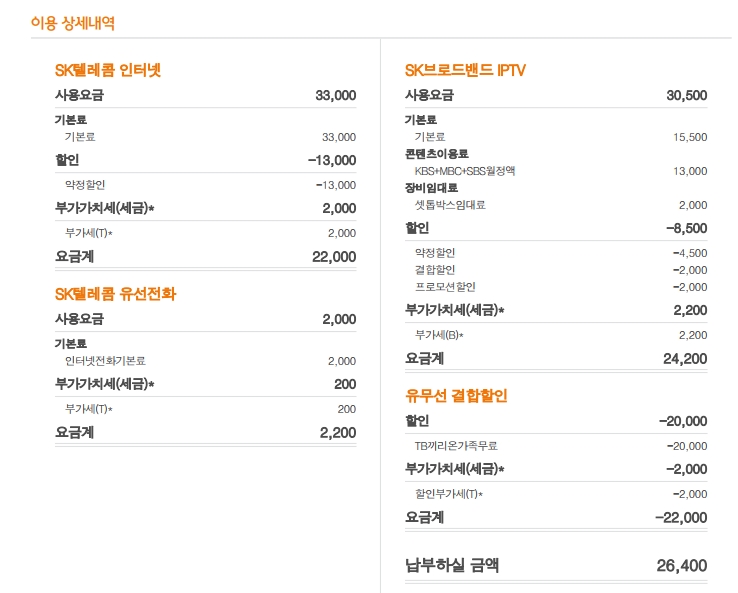The height and width of the screenshot is (593, 738).
Task: Select the SK텔레콤 인터넷 section title
Action: coord(108,70)
